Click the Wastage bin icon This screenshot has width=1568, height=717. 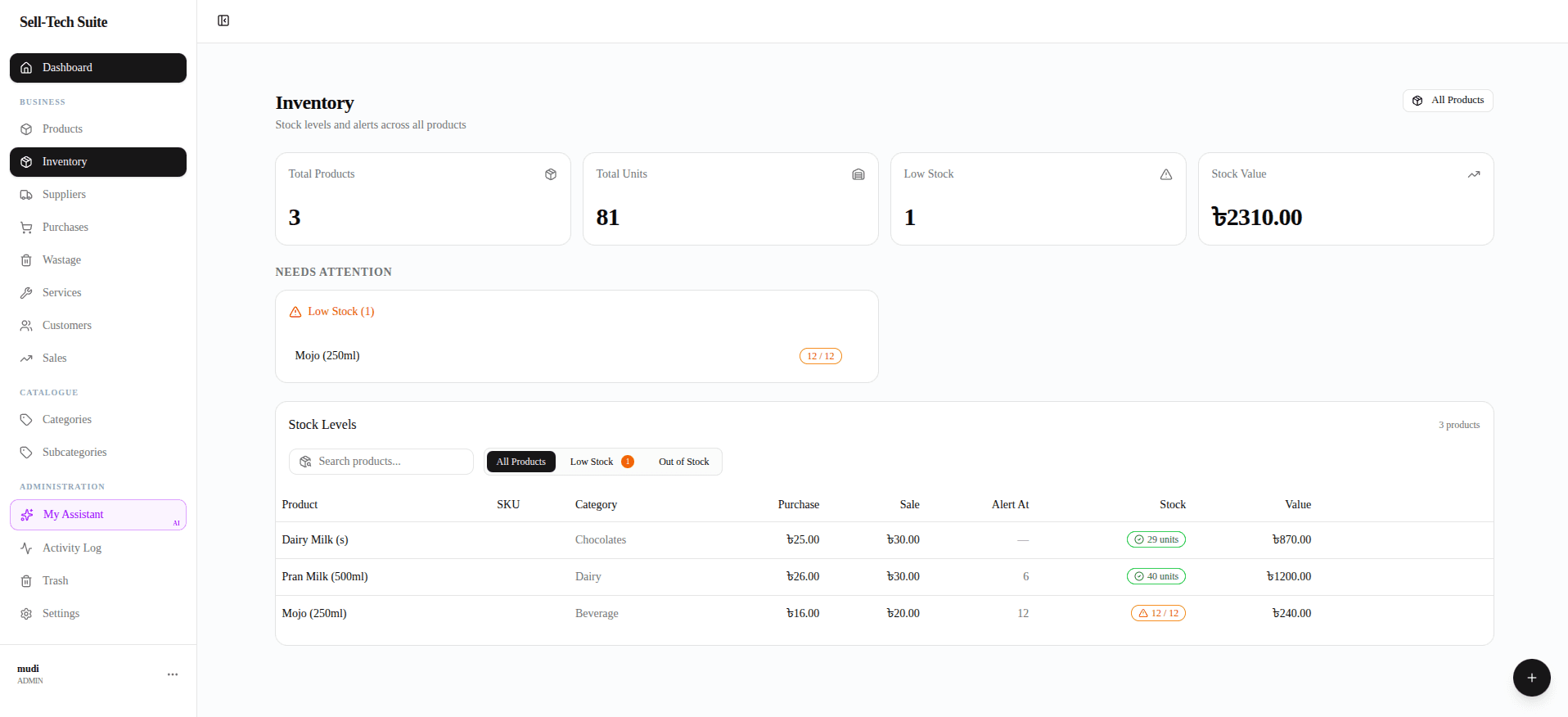click(x=26, y=260)
